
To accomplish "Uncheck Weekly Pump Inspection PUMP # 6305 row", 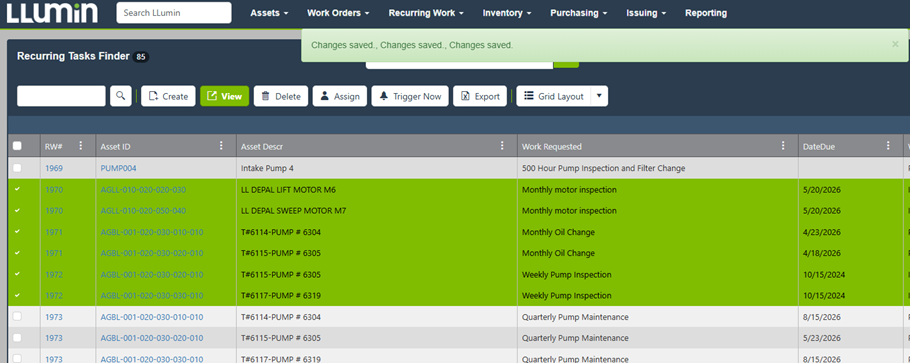I will 17,274.
